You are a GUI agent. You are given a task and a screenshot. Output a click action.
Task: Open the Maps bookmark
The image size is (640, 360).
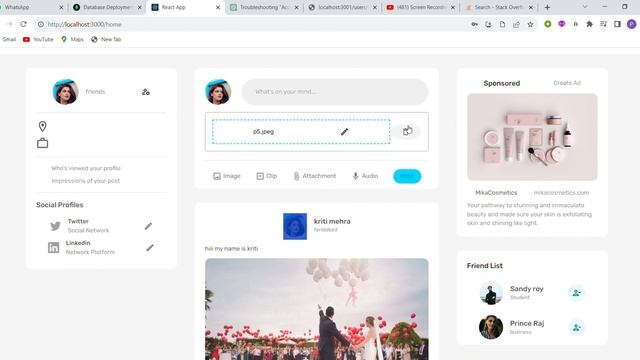[72, 40]
